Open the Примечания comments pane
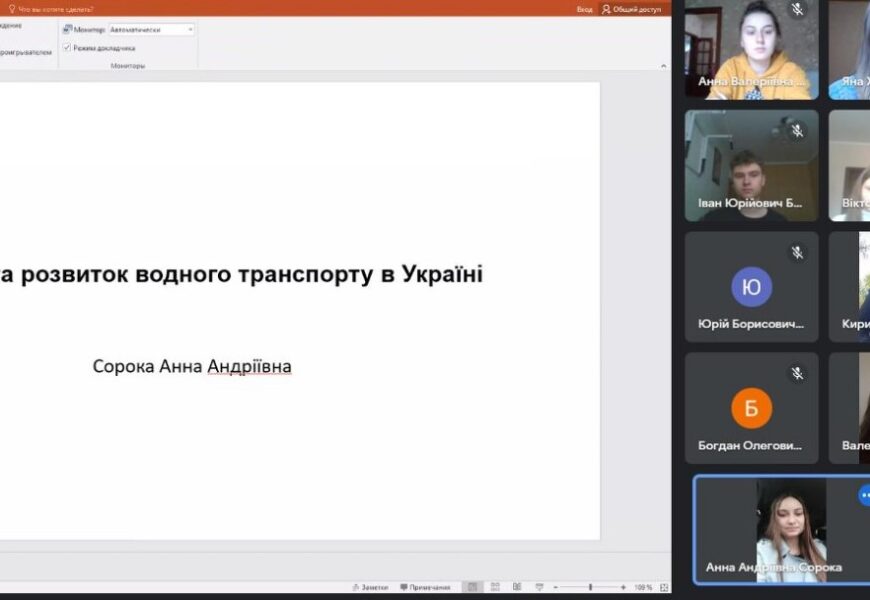Viewport: 870px width, 600px height. point(425,587)
